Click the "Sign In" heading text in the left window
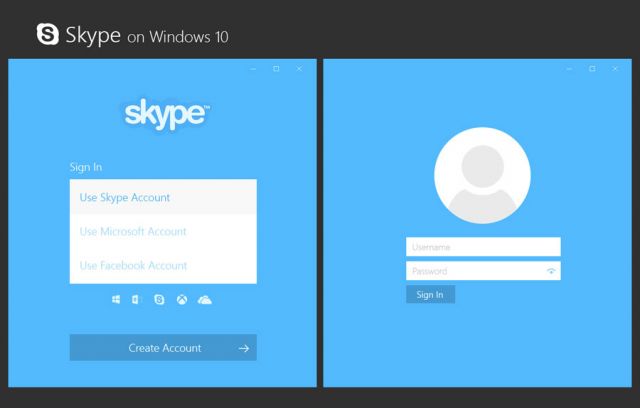Viewport: 640px width, 408px height. tap(86, 167)
